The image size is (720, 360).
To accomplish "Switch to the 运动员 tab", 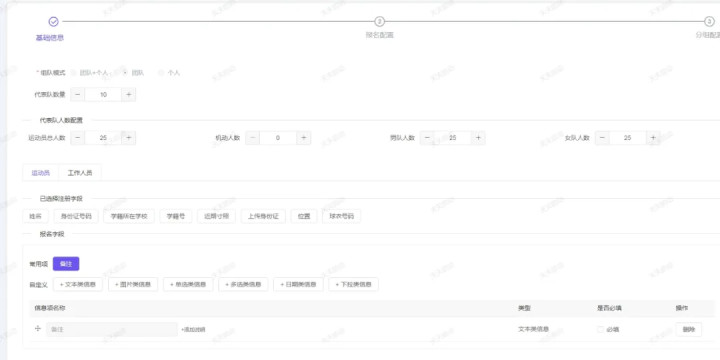I will [40, 173].
